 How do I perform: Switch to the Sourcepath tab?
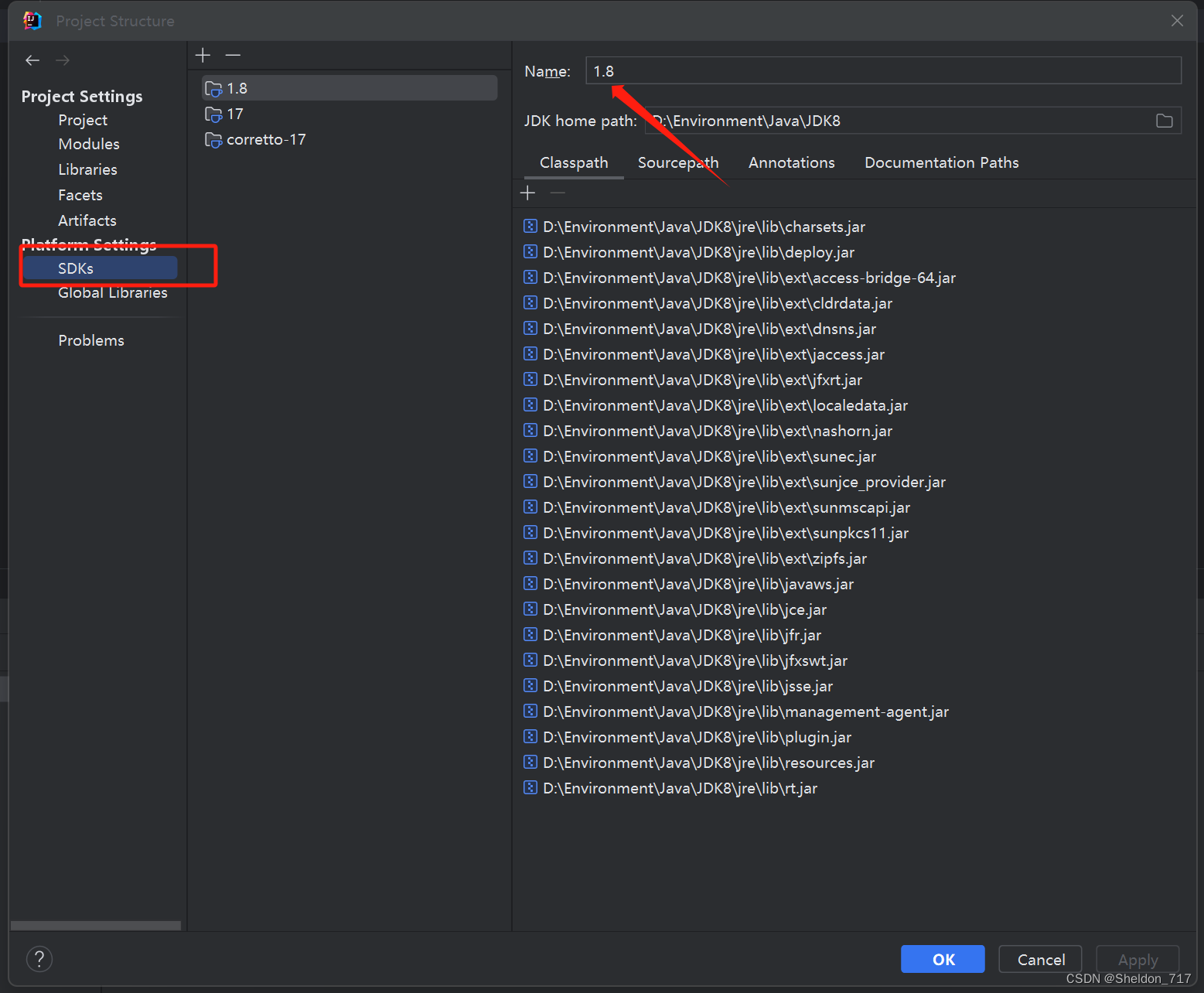[x=678, y=162]
